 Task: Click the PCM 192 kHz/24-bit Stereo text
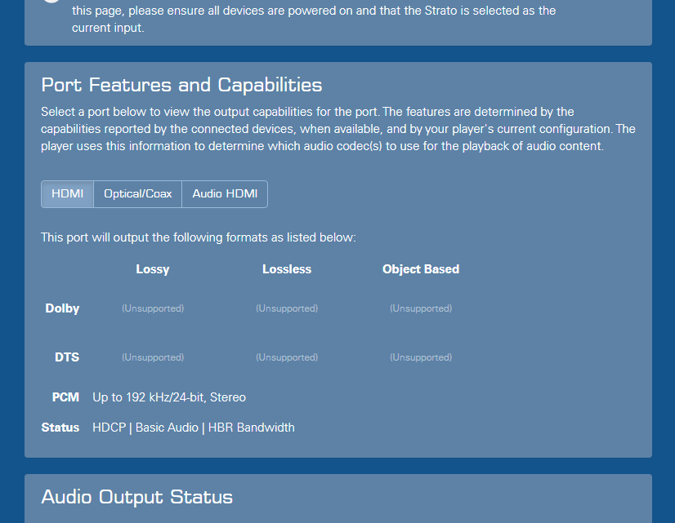169,397
